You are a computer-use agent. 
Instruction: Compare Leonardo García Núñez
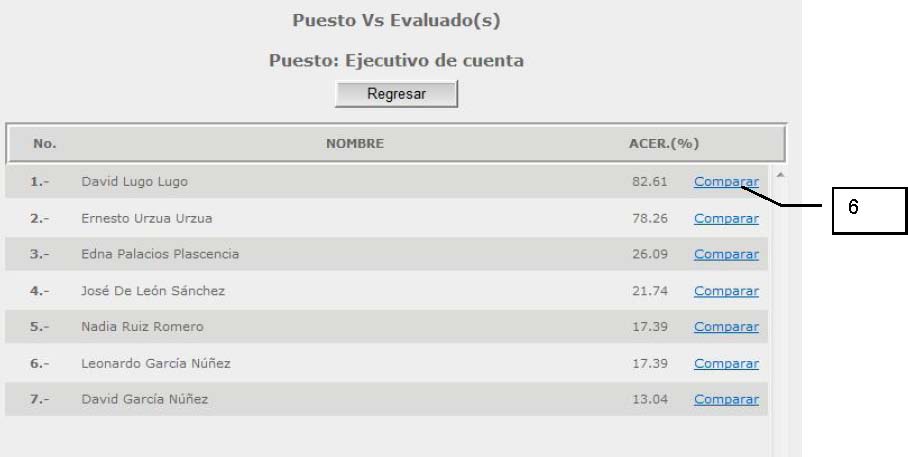tap(726, 363)
